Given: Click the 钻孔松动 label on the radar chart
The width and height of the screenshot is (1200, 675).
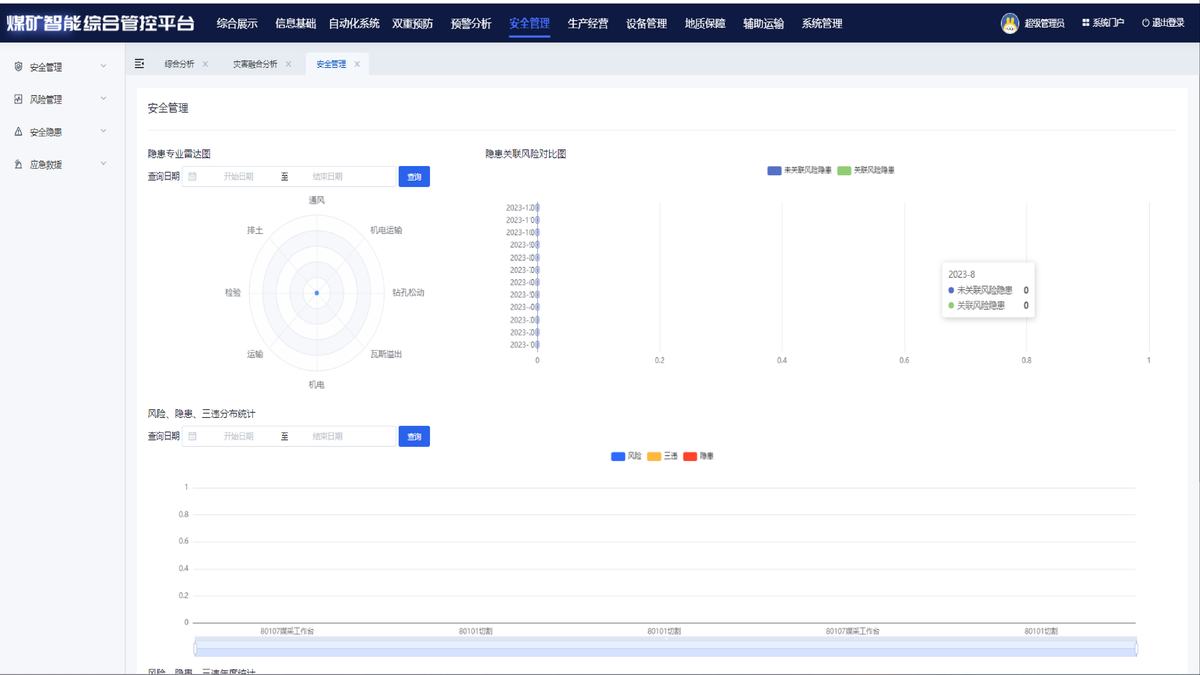Looking at the screenshot, I should 408,293.
